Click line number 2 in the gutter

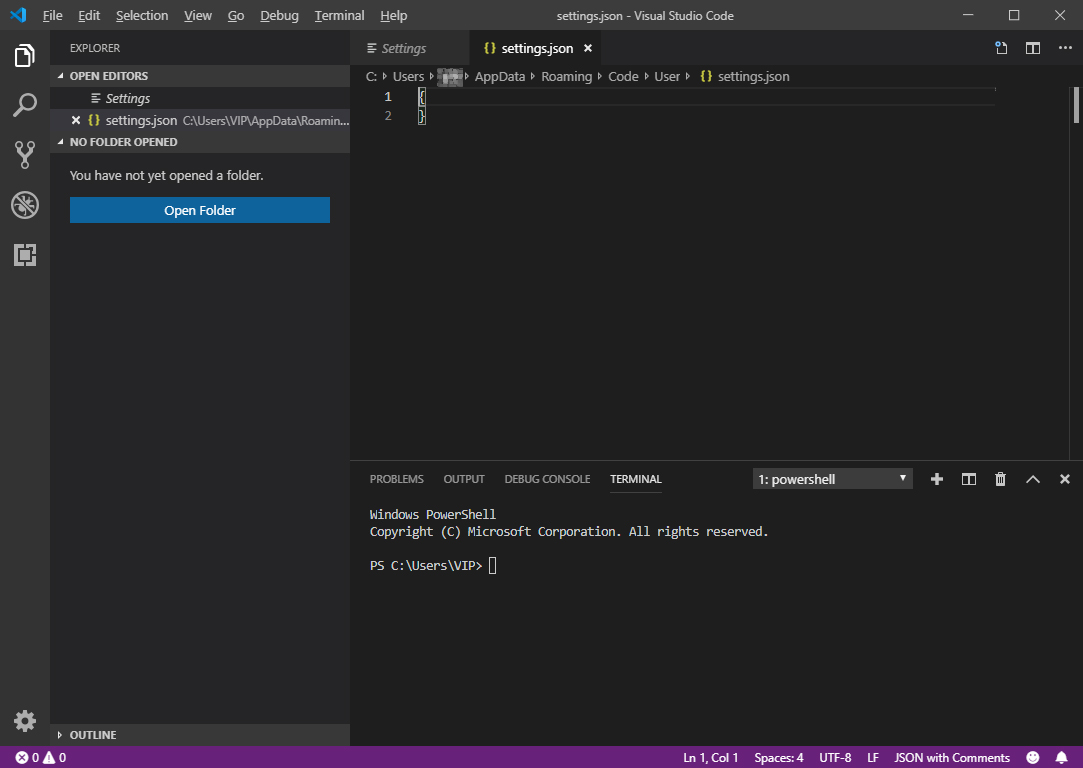tap(387, 115)
